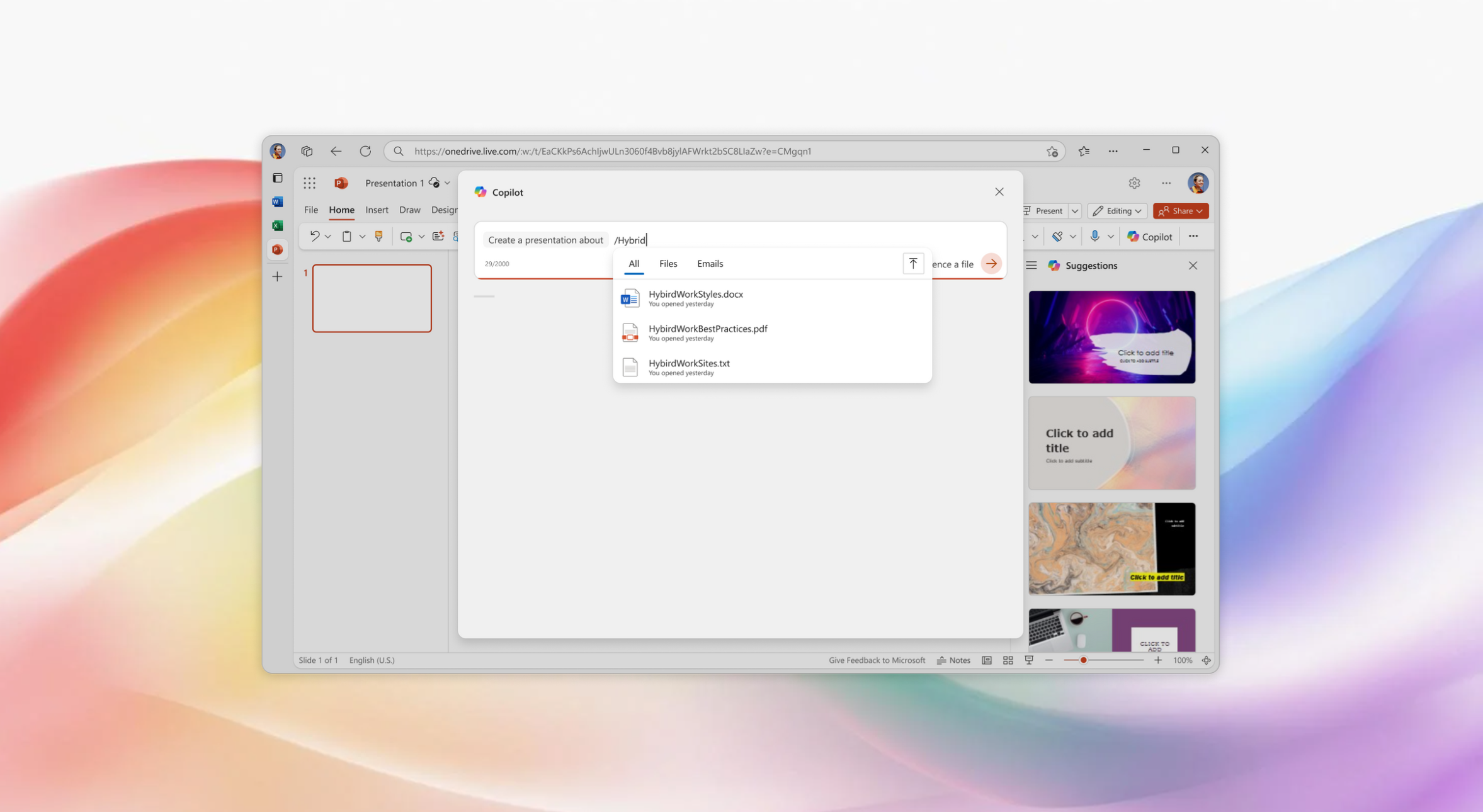Expand the Present options arrow

1075,211
